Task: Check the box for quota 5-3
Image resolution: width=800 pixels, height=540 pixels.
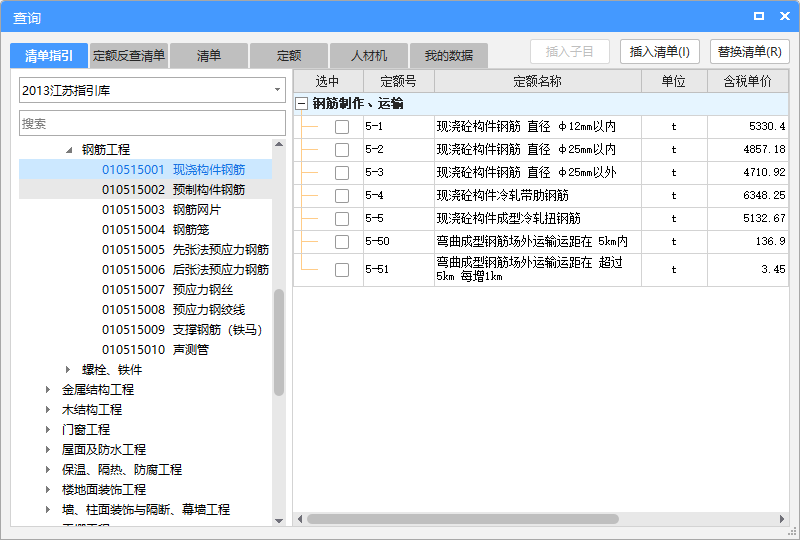Action: [342, 173]
